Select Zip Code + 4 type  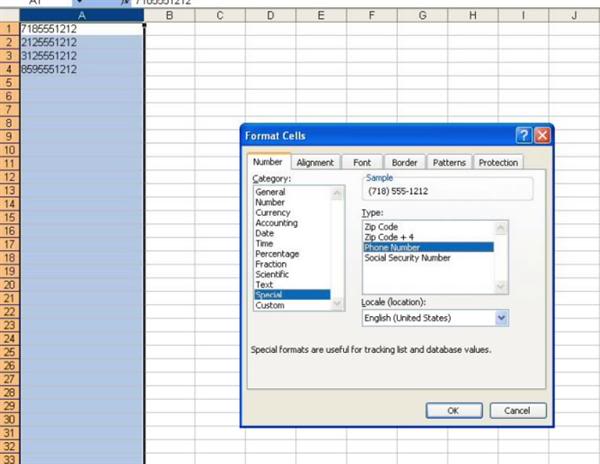point(389,237)
